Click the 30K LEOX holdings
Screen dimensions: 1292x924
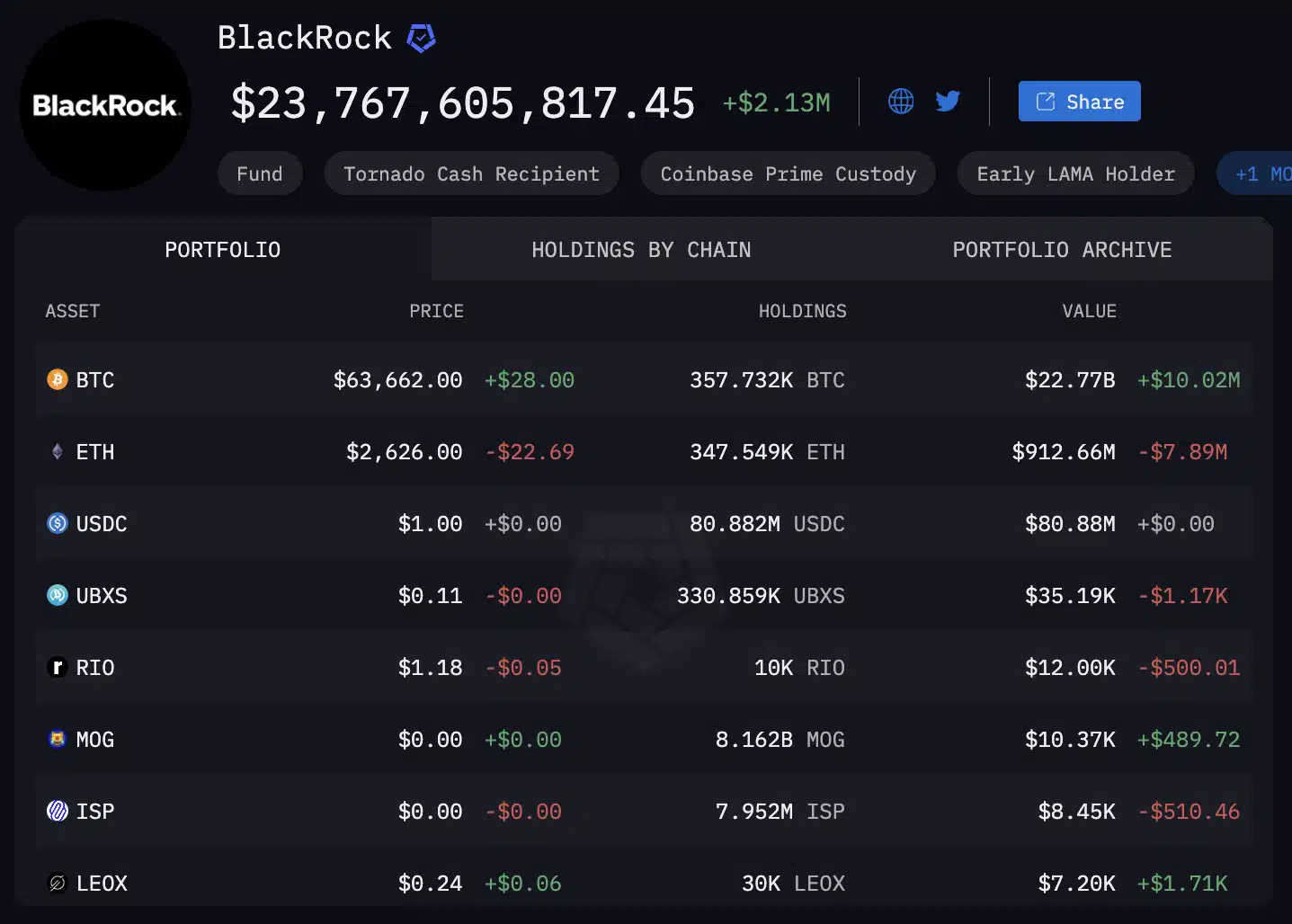(793, 884)
